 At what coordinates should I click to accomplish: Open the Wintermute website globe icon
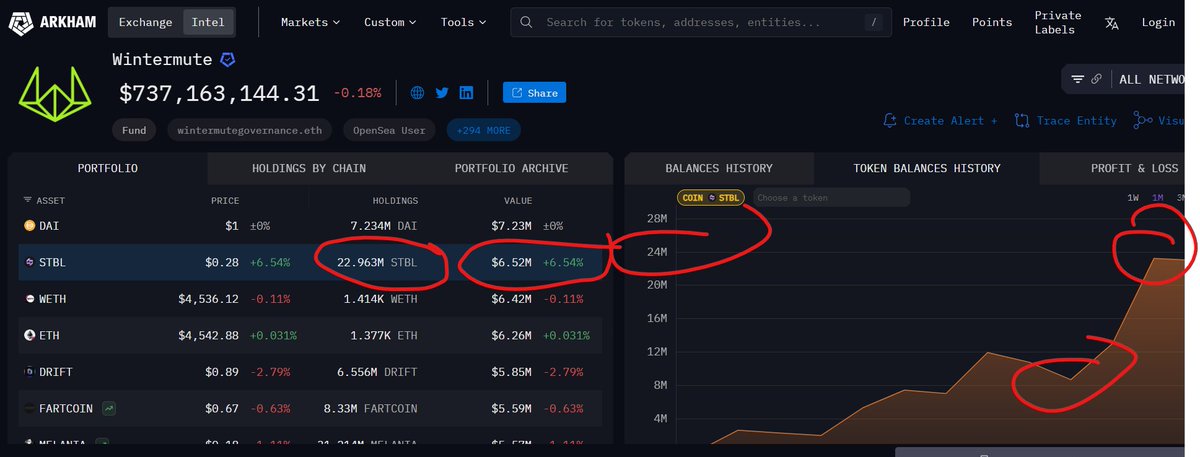click(x=417, y=93)
